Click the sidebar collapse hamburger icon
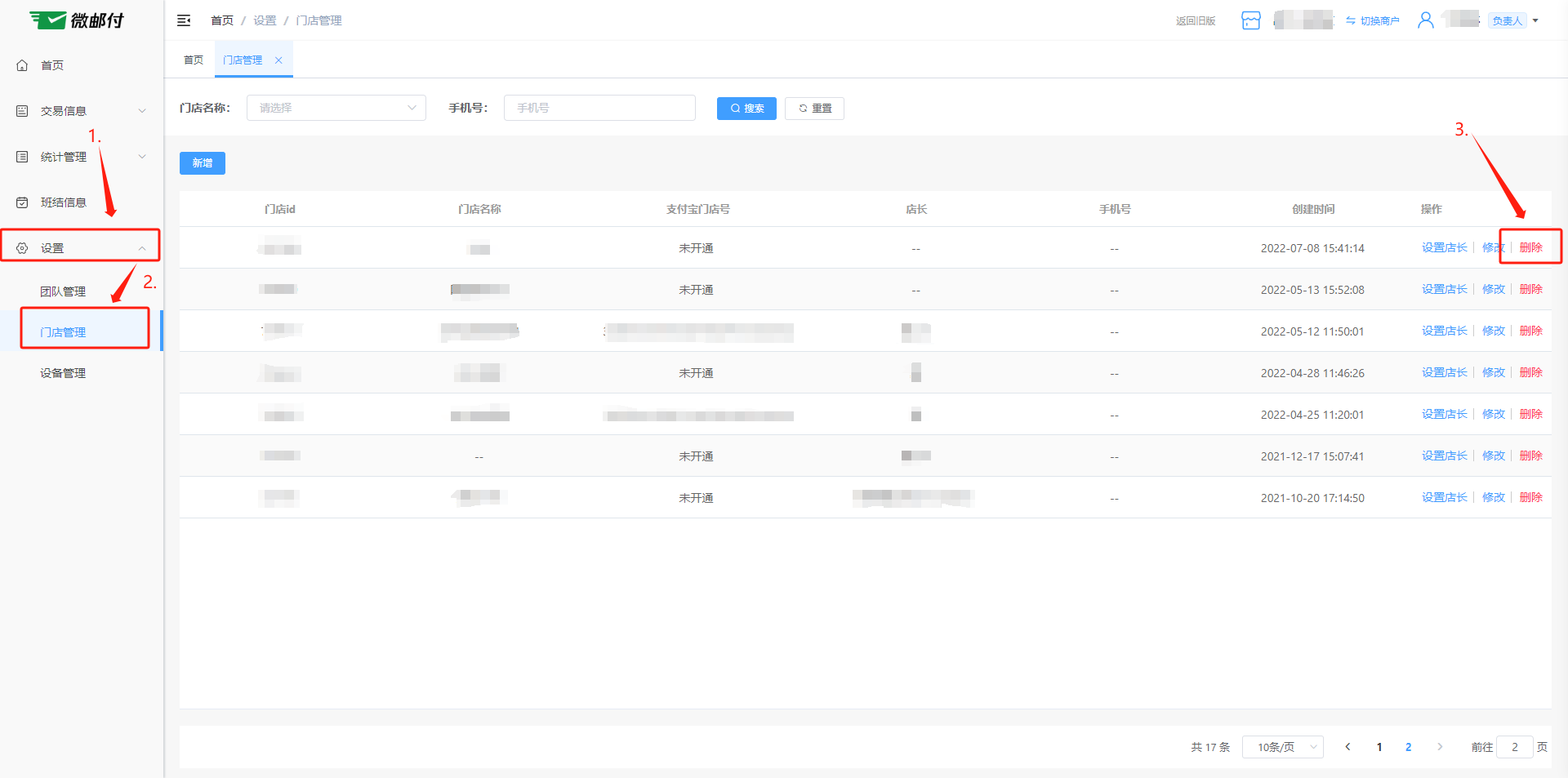Screen dimensions: 1568x778 coord(184,20)
